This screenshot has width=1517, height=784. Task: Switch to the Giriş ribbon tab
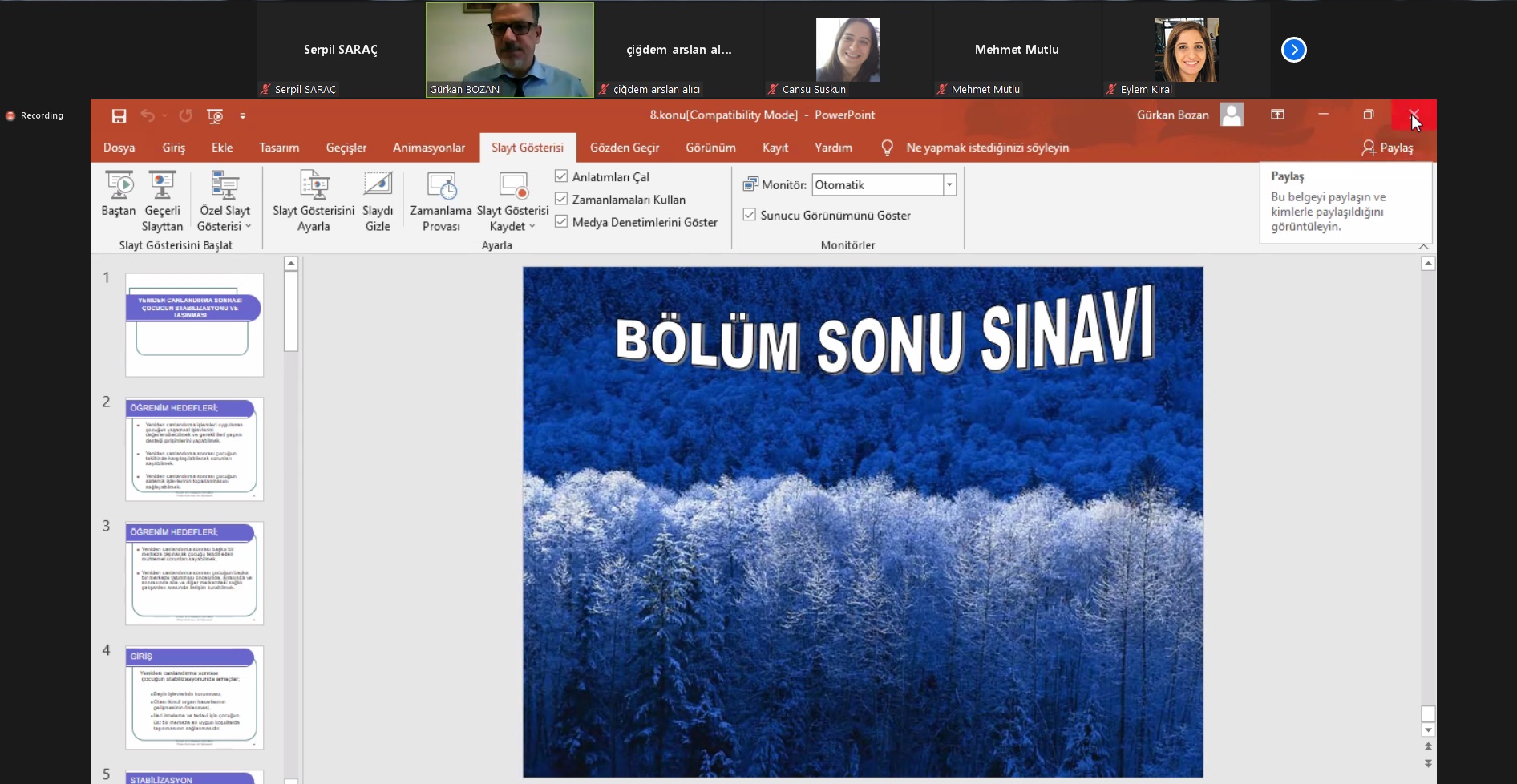click(173, 148)
